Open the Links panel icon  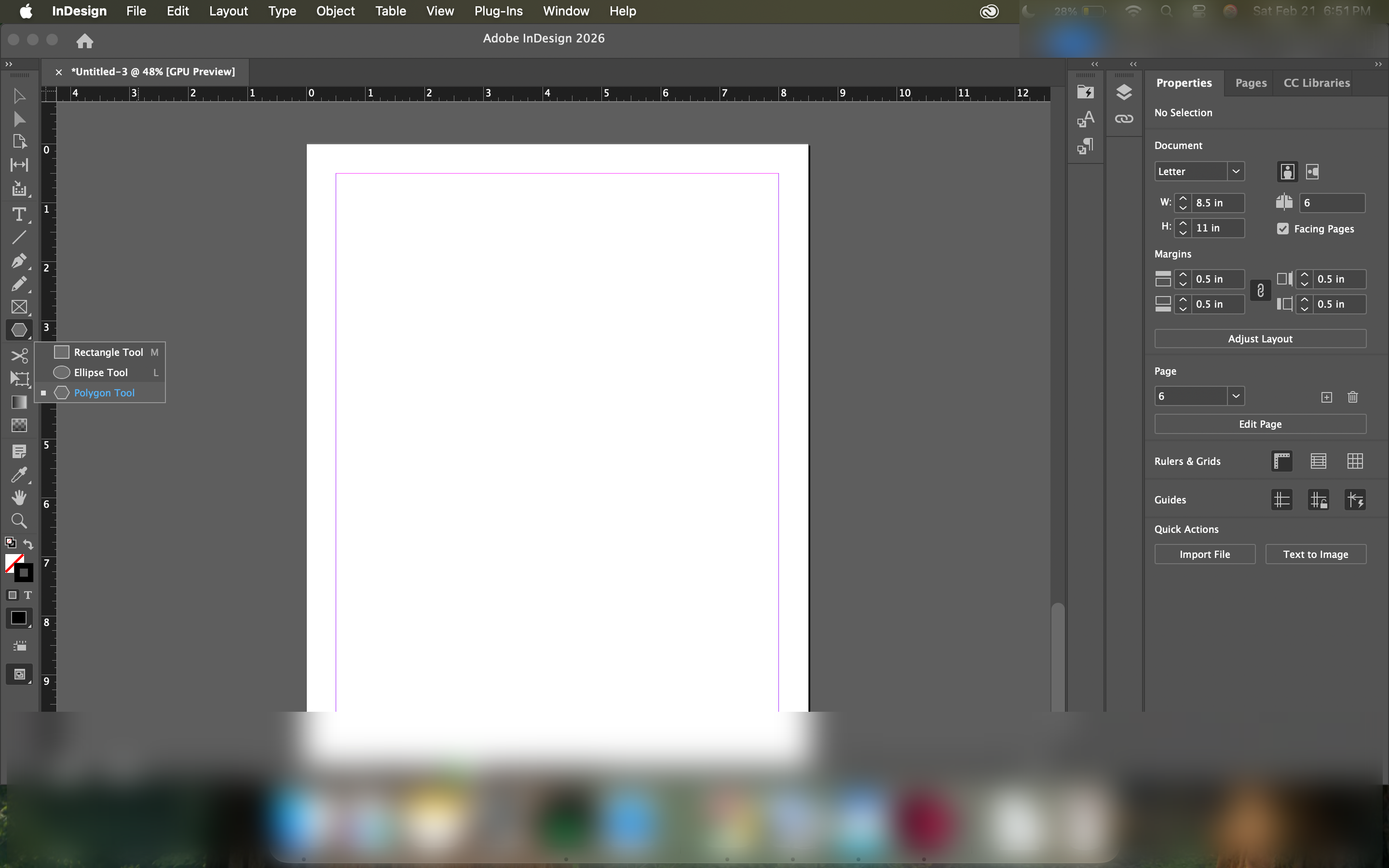tap(1123, 119)
